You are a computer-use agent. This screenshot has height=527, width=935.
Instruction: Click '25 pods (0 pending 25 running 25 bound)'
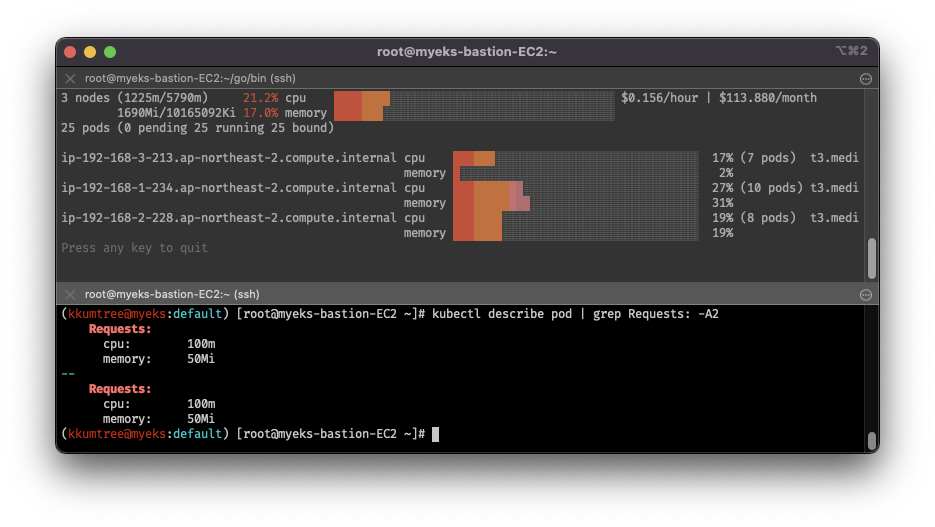197,128
